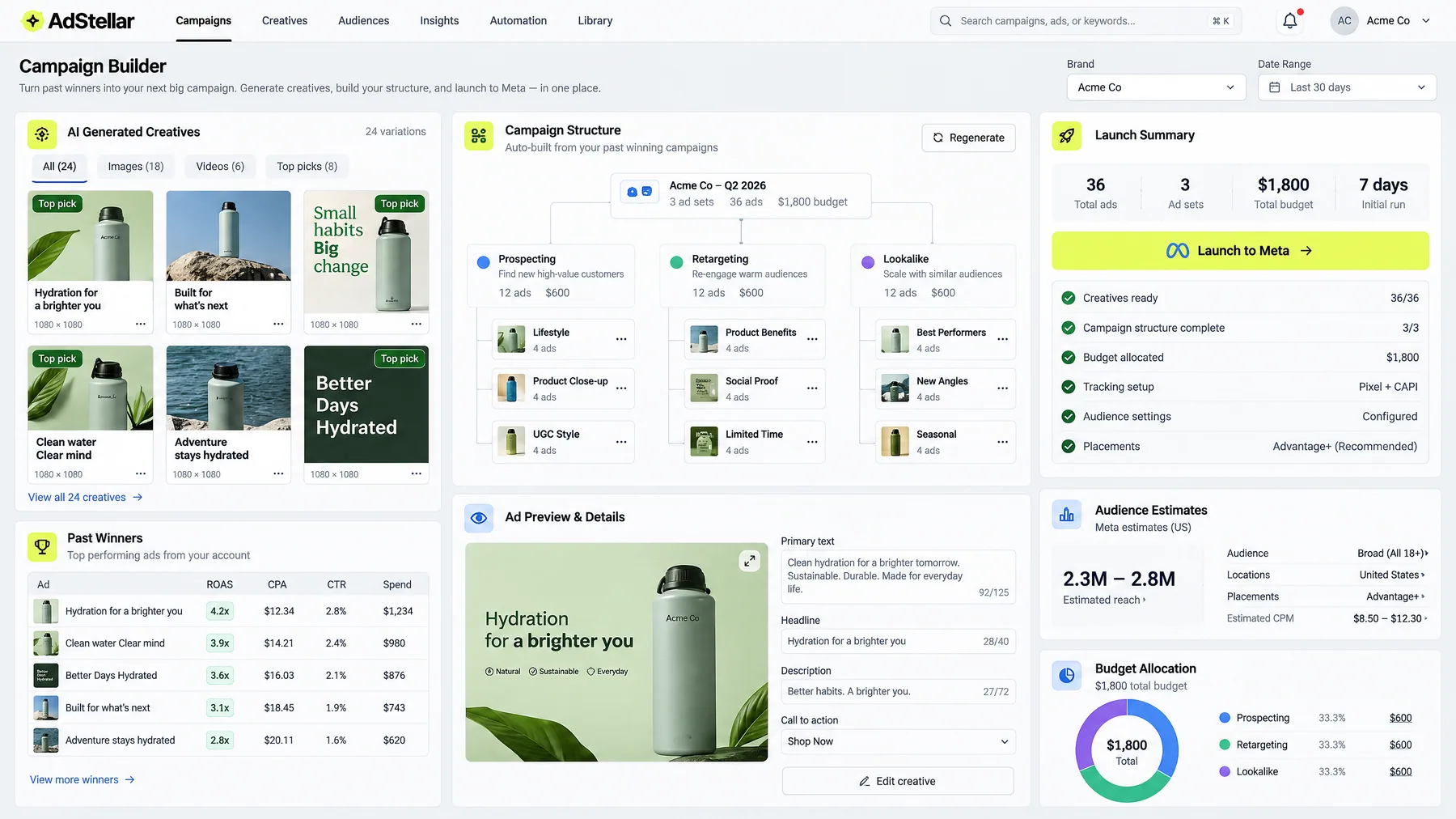Open options for Product Benefits ad group

pos(812,340)
